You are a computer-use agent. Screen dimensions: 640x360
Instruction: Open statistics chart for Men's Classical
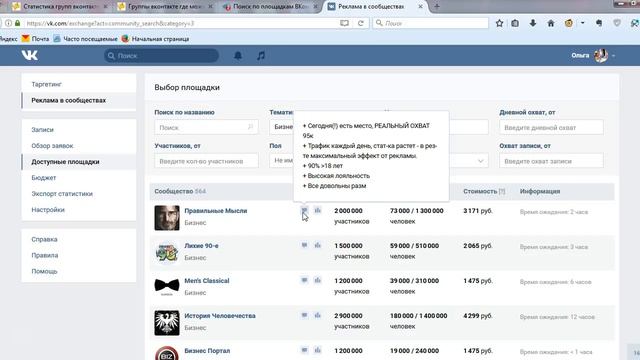(318, 280)
